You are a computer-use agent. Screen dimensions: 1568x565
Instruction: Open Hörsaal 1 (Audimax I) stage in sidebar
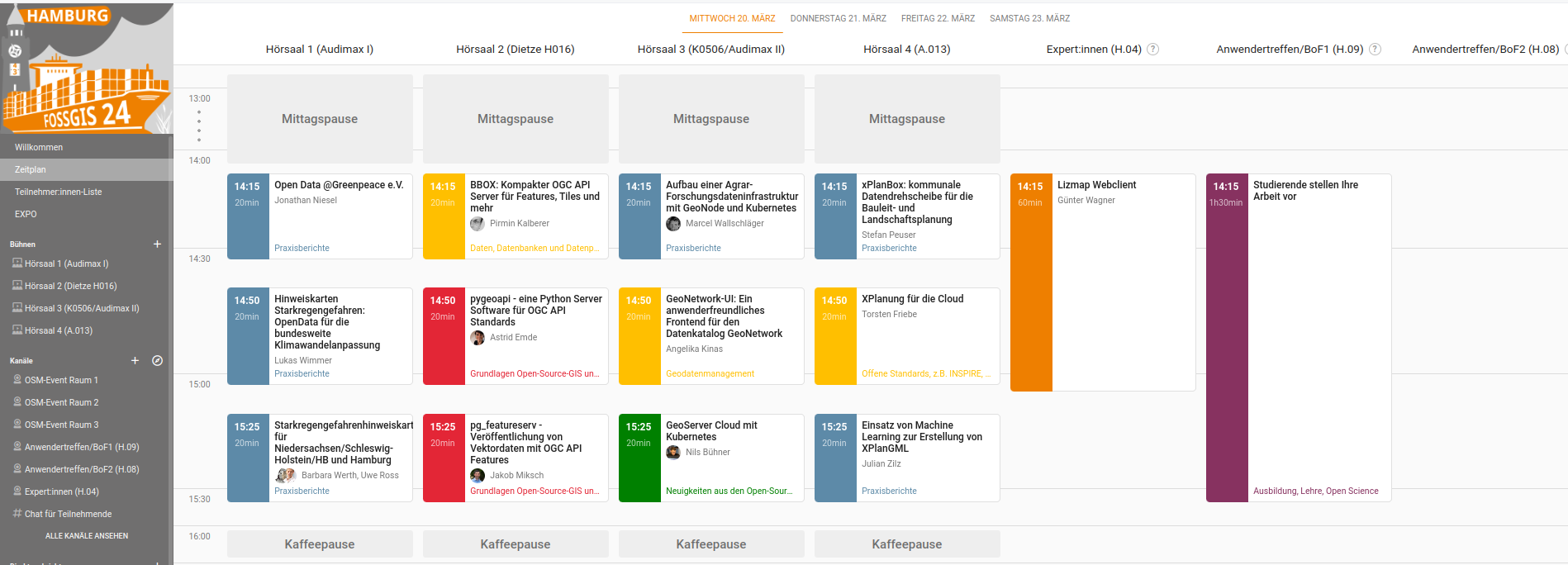point(66,264)
